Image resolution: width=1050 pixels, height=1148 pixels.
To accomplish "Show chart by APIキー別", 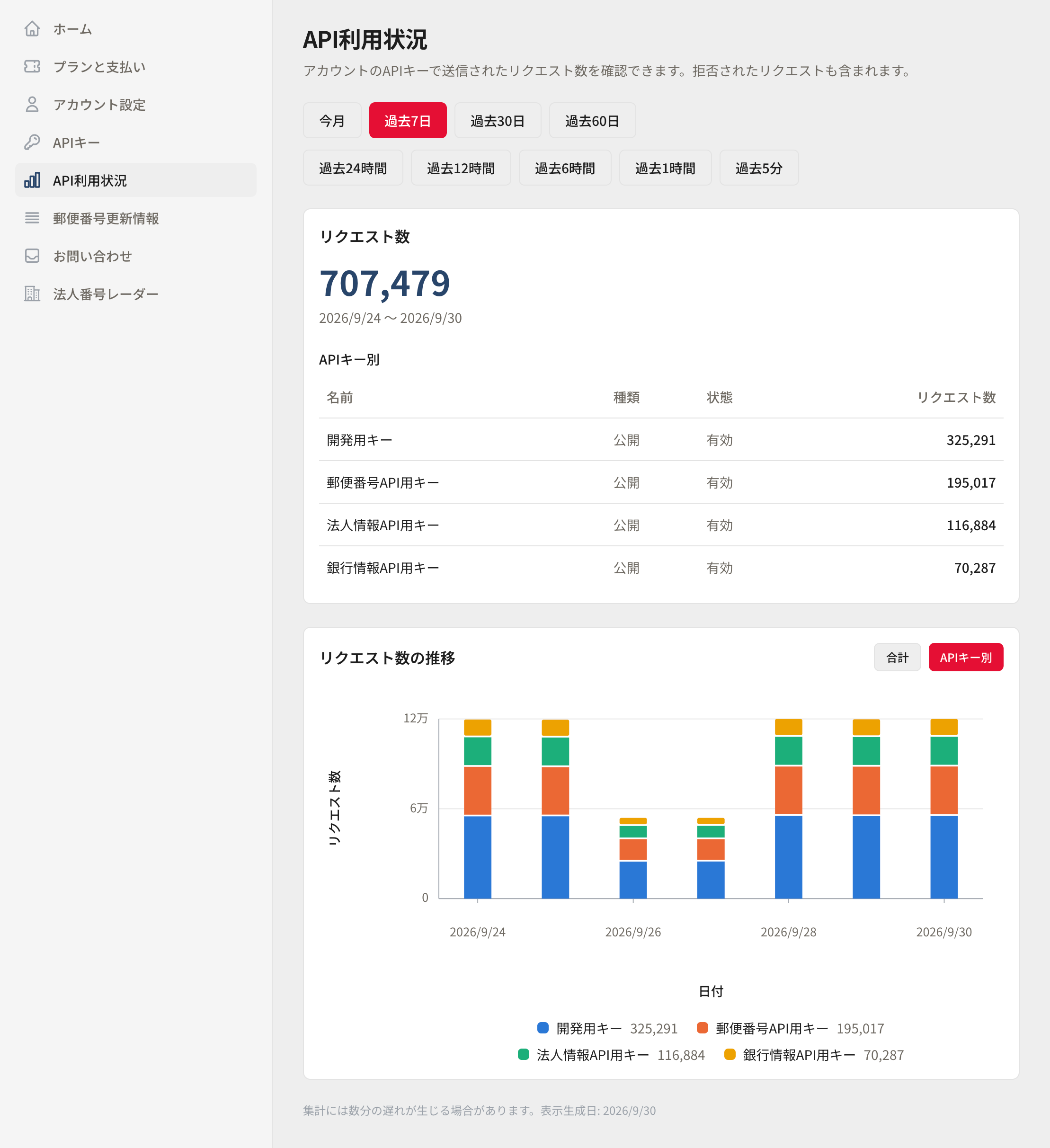I will coord(966,658).
